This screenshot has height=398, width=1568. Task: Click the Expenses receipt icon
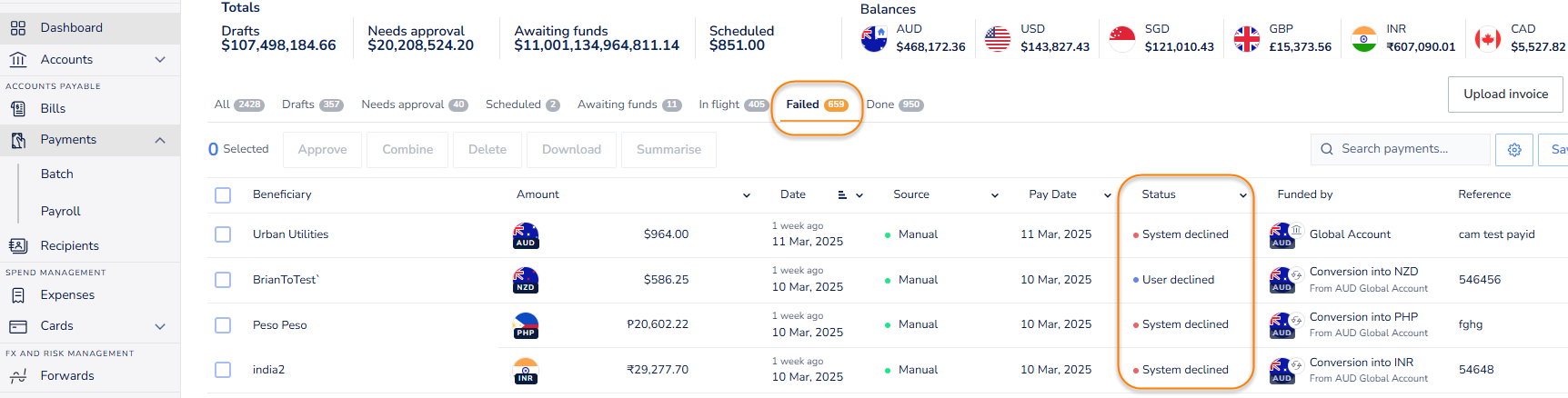pyautogui.click(x=18, y=295)
